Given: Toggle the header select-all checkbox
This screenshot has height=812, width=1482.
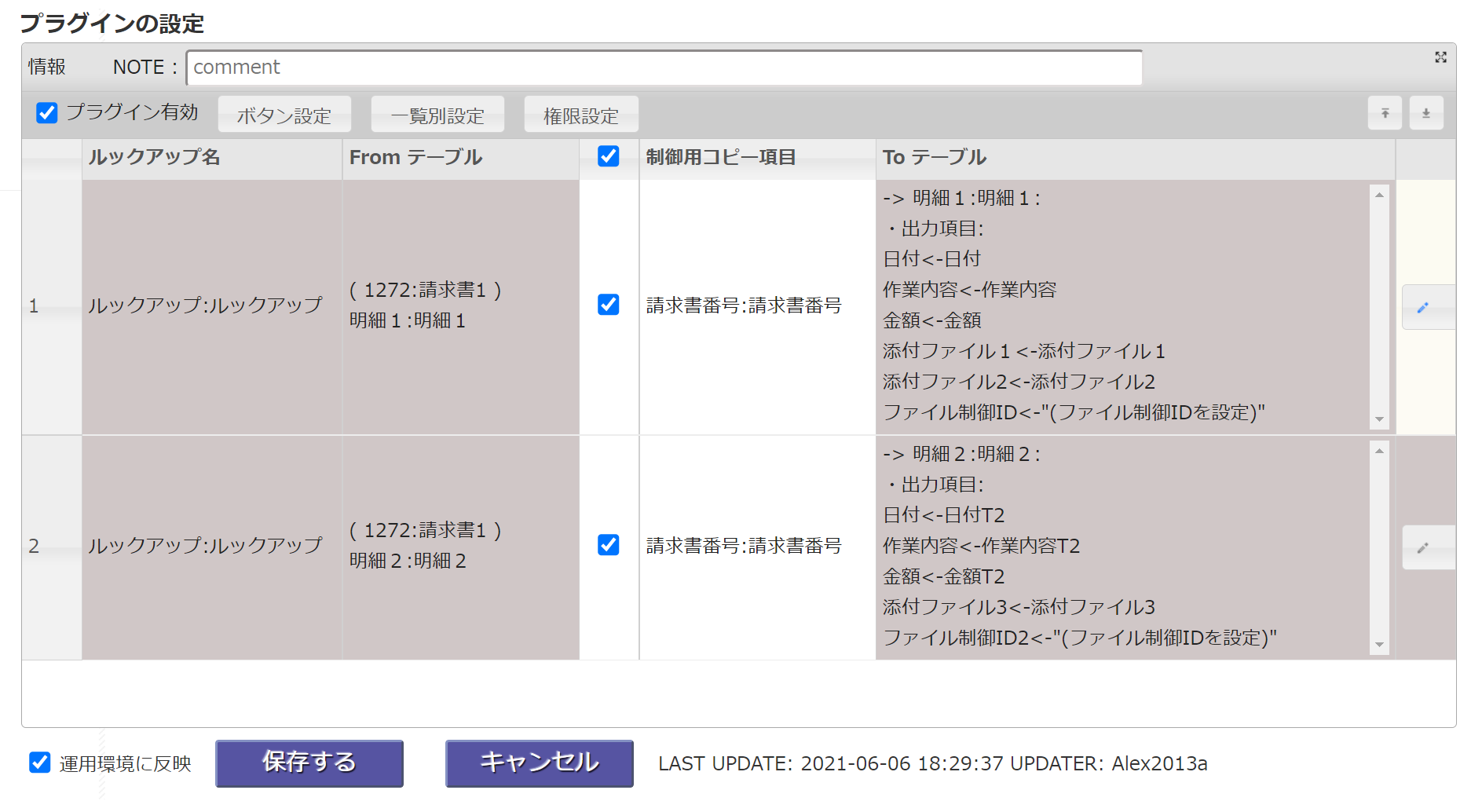Looking at the screenshot, I should click(x=609, y=156).
